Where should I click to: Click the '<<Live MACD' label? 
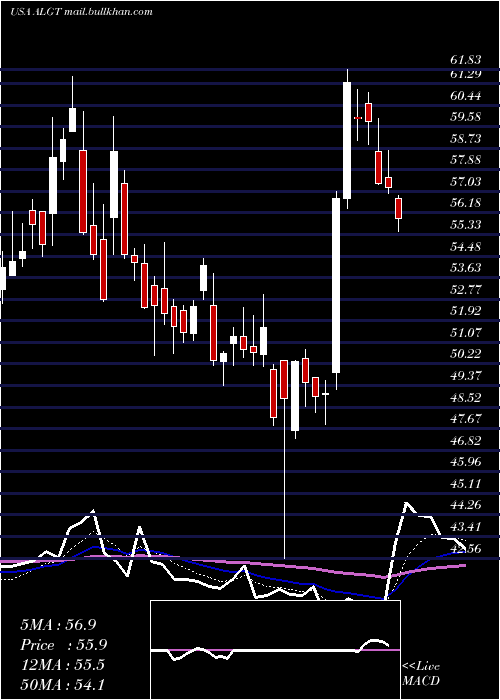pyautogui.click(x=421, y=673)
